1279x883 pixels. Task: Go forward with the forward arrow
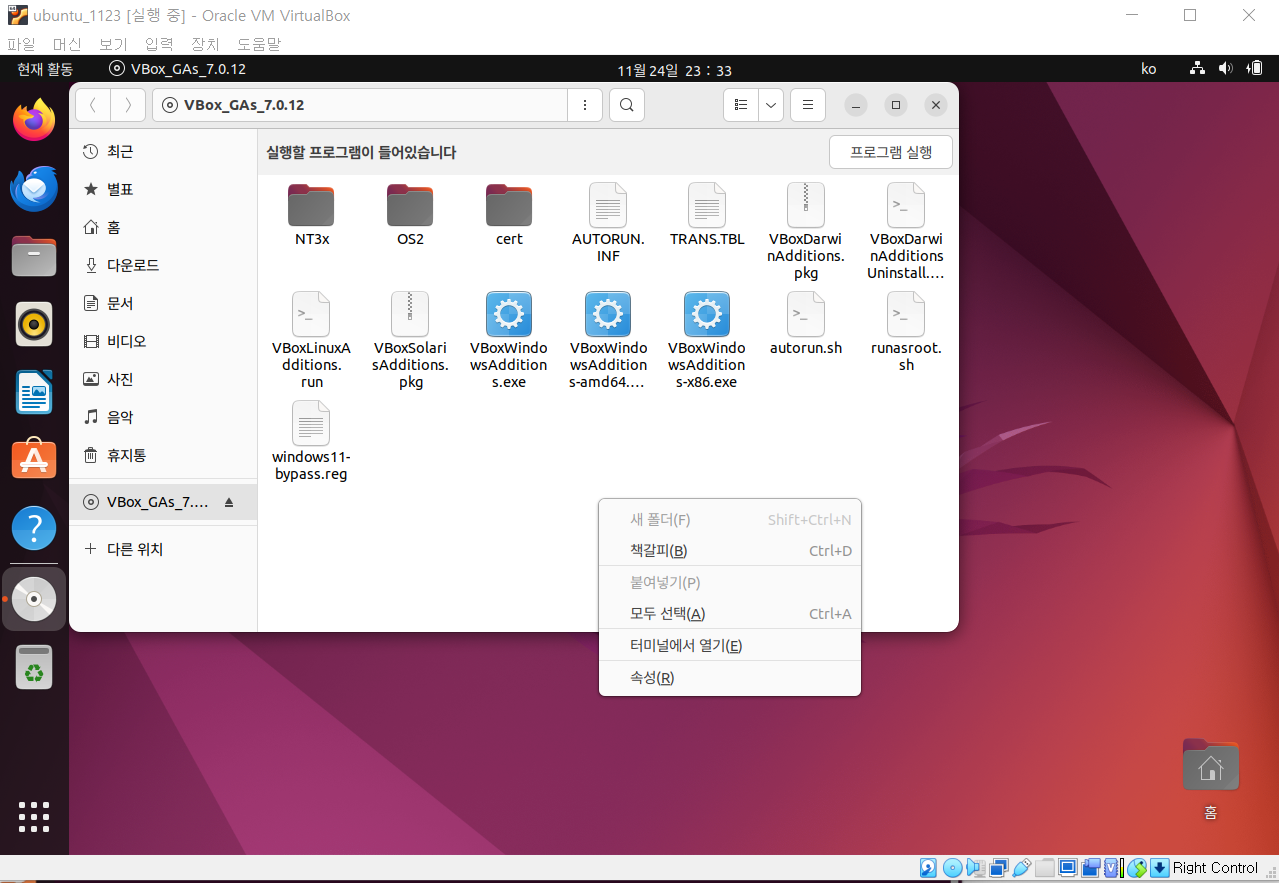click(128, 105)
